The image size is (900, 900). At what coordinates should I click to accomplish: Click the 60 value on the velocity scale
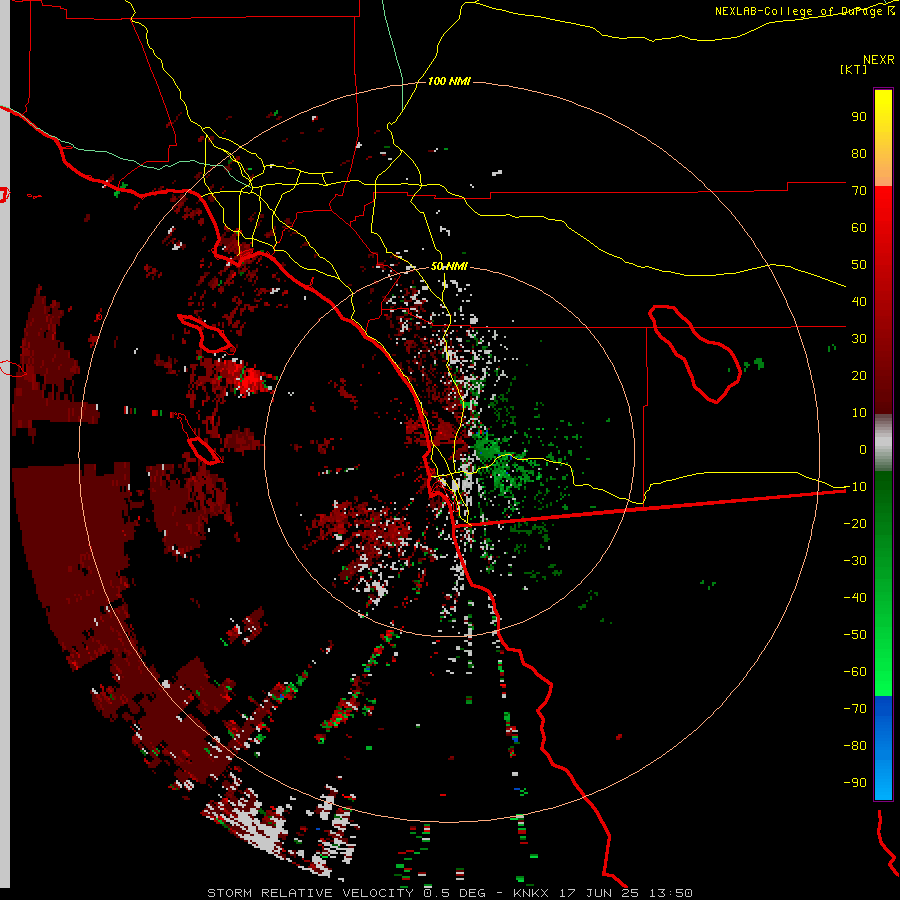tap(859, 227)
